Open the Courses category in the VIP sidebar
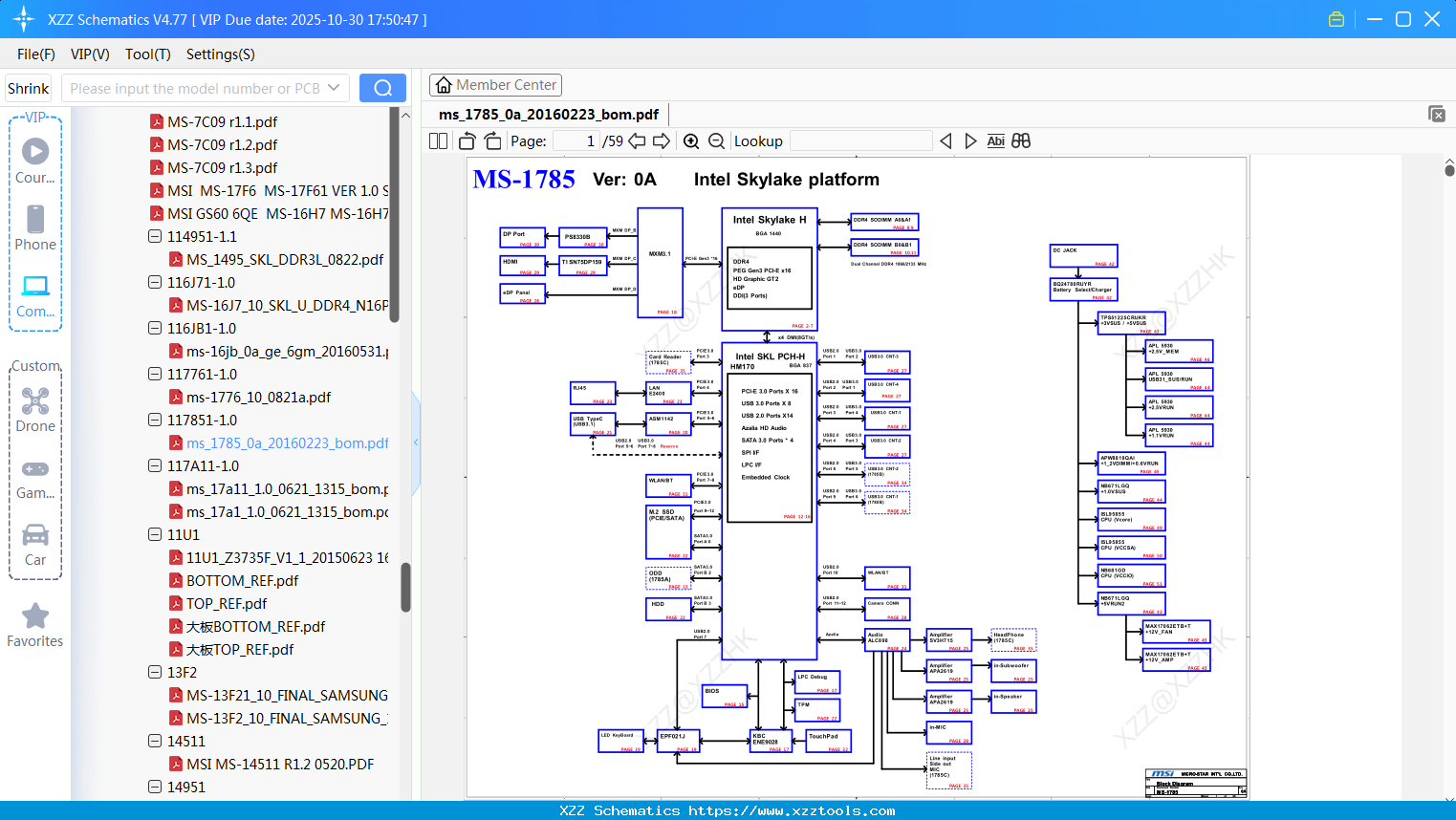The image size is (1456, 820). coord(35,162)
